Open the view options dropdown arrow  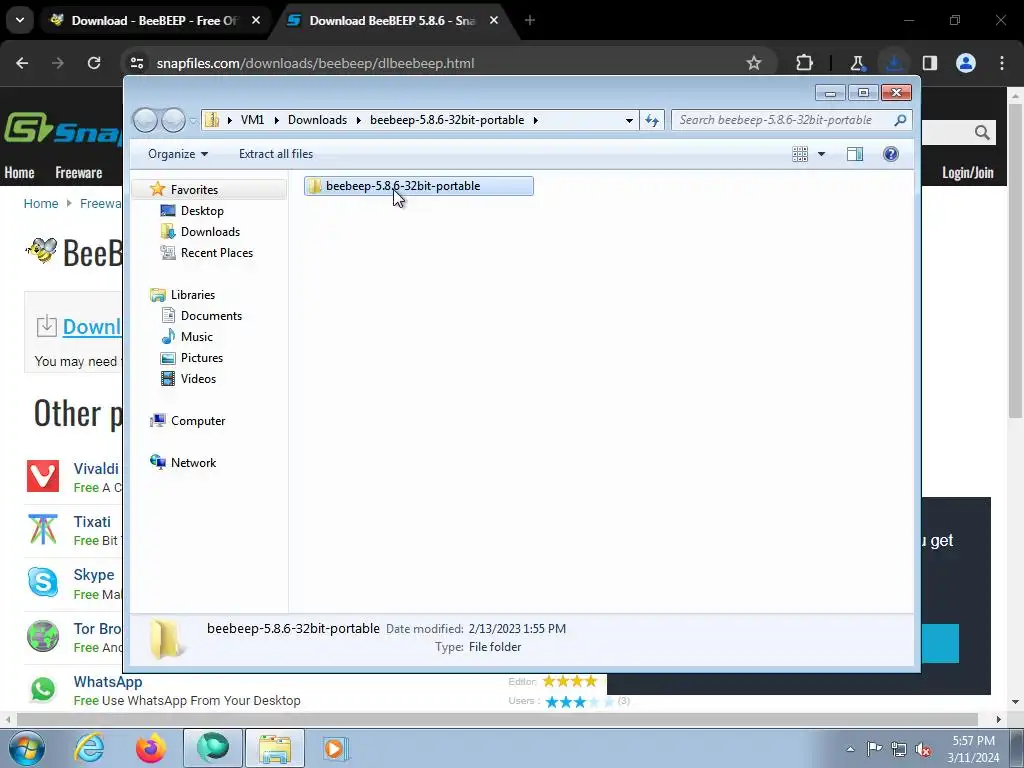pos(822,154)
